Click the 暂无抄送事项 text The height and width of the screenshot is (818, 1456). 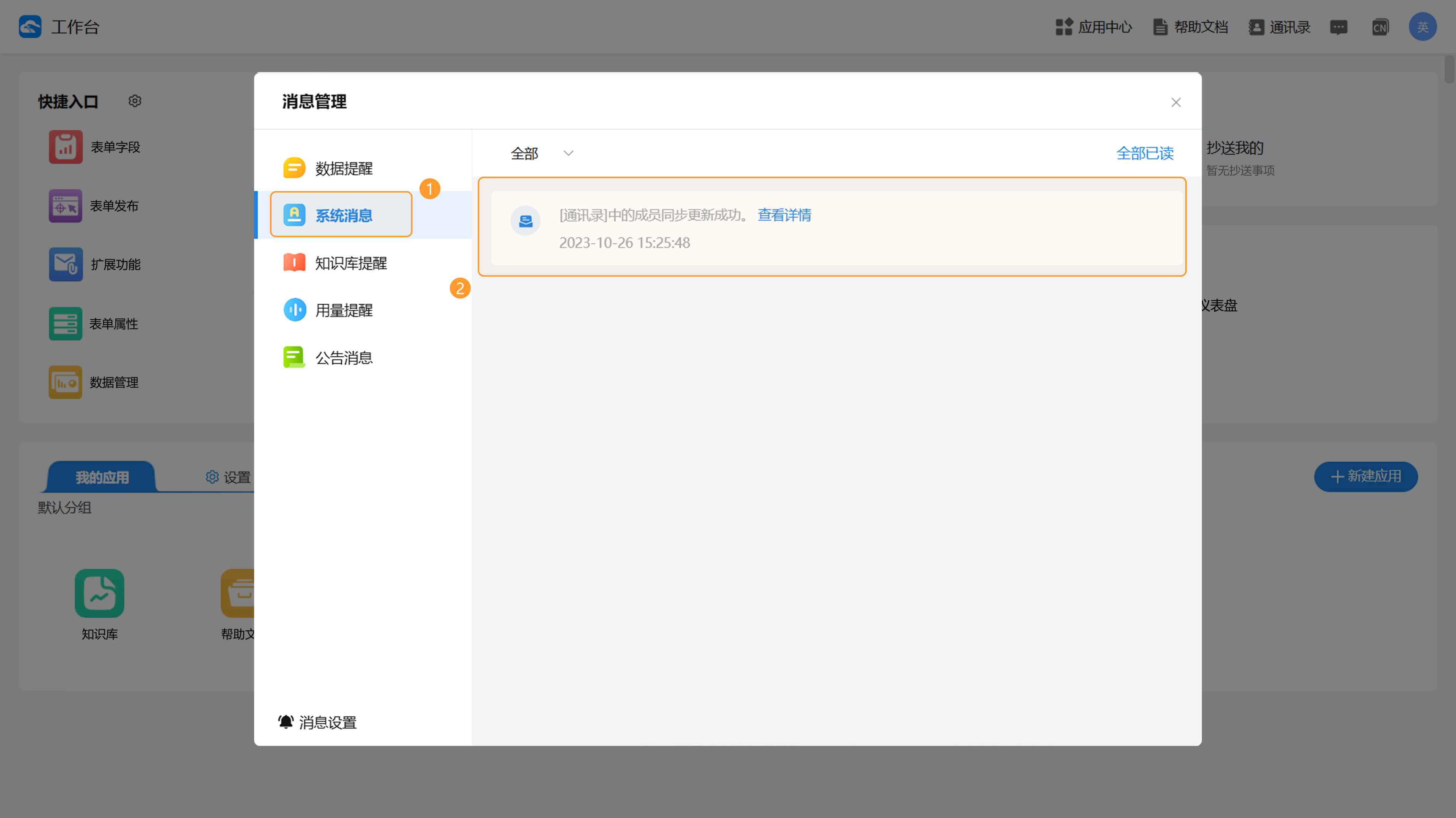pyautogui.click(x=1241, y=170)
